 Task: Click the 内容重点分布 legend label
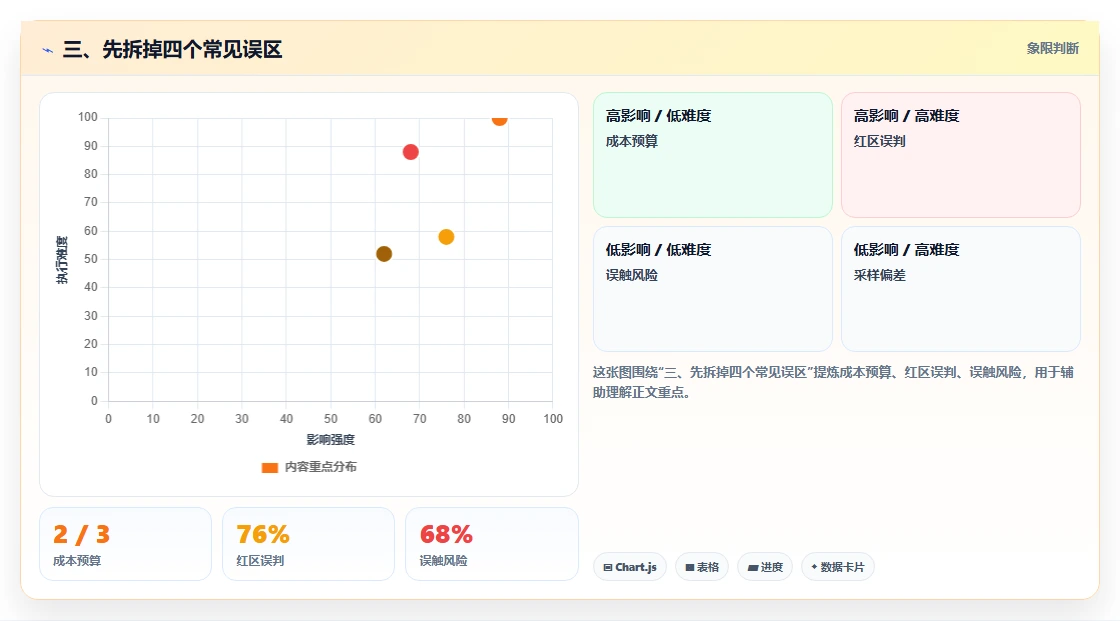[320, 467]
